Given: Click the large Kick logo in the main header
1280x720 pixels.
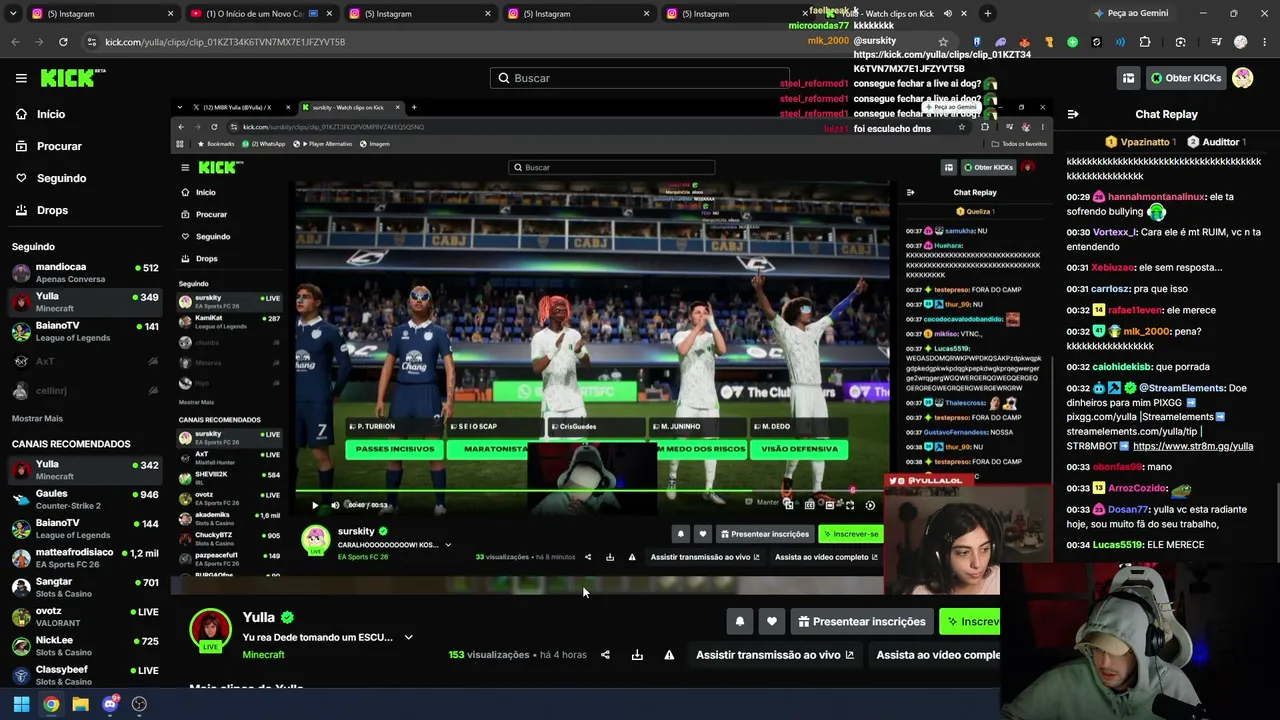Looking at the screenshot, I should pyautogui.click(x=73, y=78).
